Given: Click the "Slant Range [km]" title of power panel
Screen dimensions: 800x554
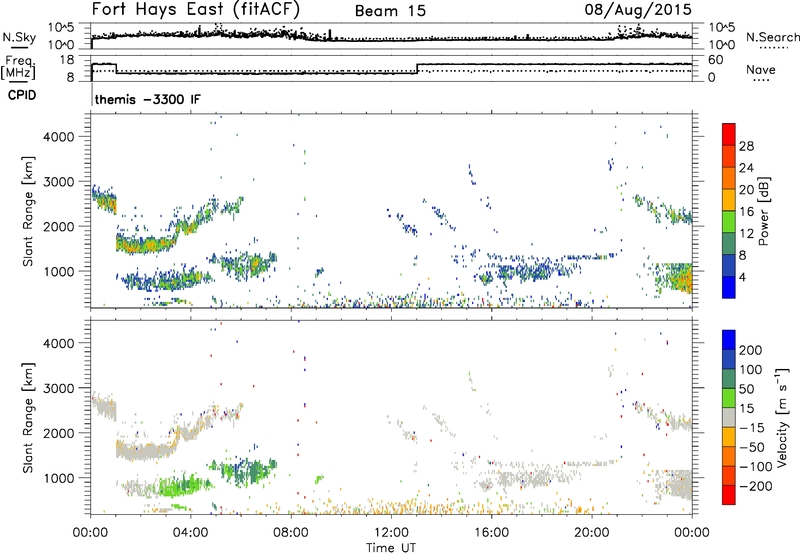Looking at the screenshot, I should click(x=28, y=211).
